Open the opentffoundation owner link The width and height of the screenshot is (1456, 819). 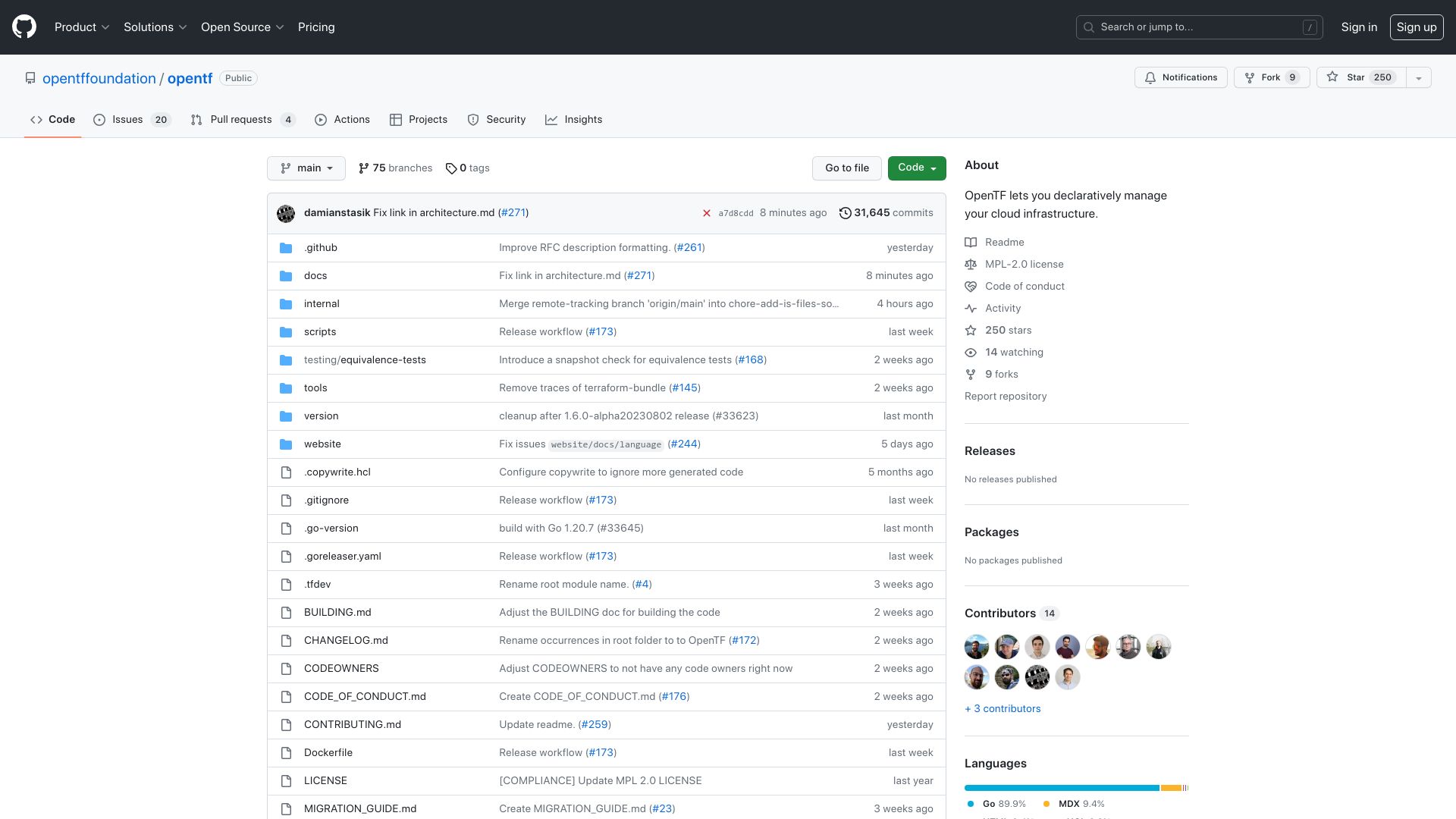[x=99, y=79]
